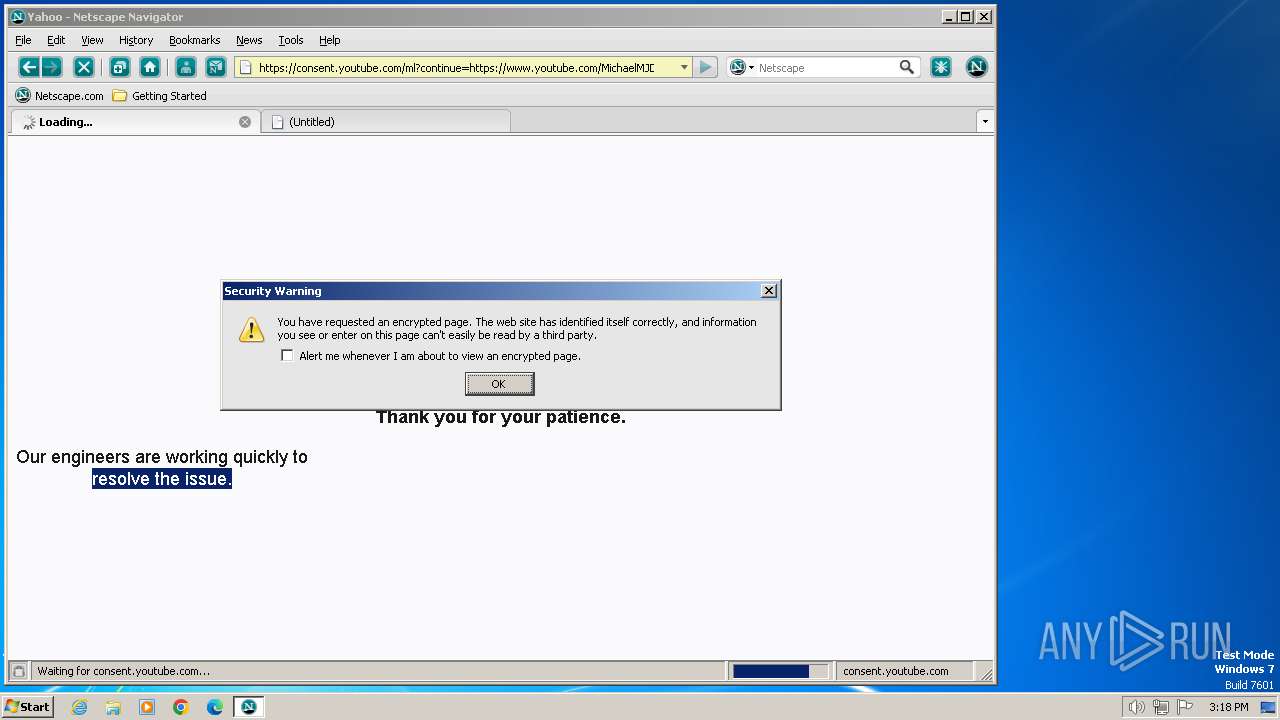This screenshot has width=1280, height=720.
Task: Click OK in the Security Warning dialog
Action: pyautogui.click(x=499, y=384)
